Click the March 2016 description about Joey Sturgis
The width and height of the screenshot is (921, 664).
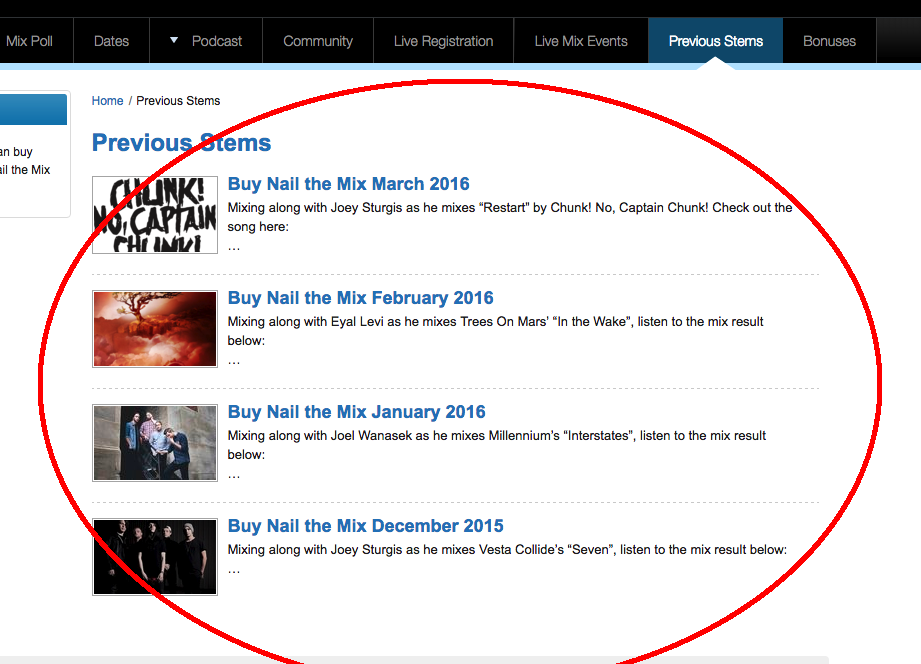tap(510, 217)
